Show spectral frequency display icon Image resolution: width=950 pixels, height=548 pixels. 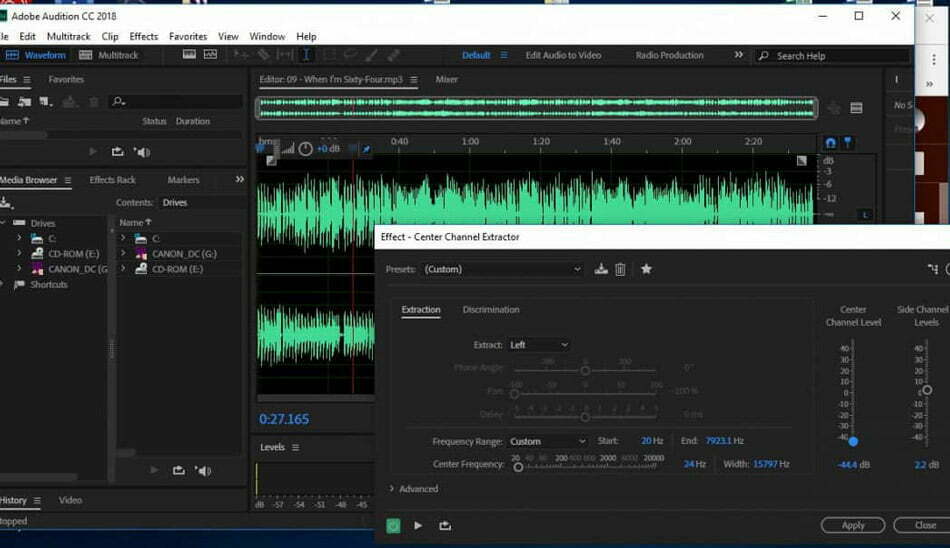pos(189,55)
